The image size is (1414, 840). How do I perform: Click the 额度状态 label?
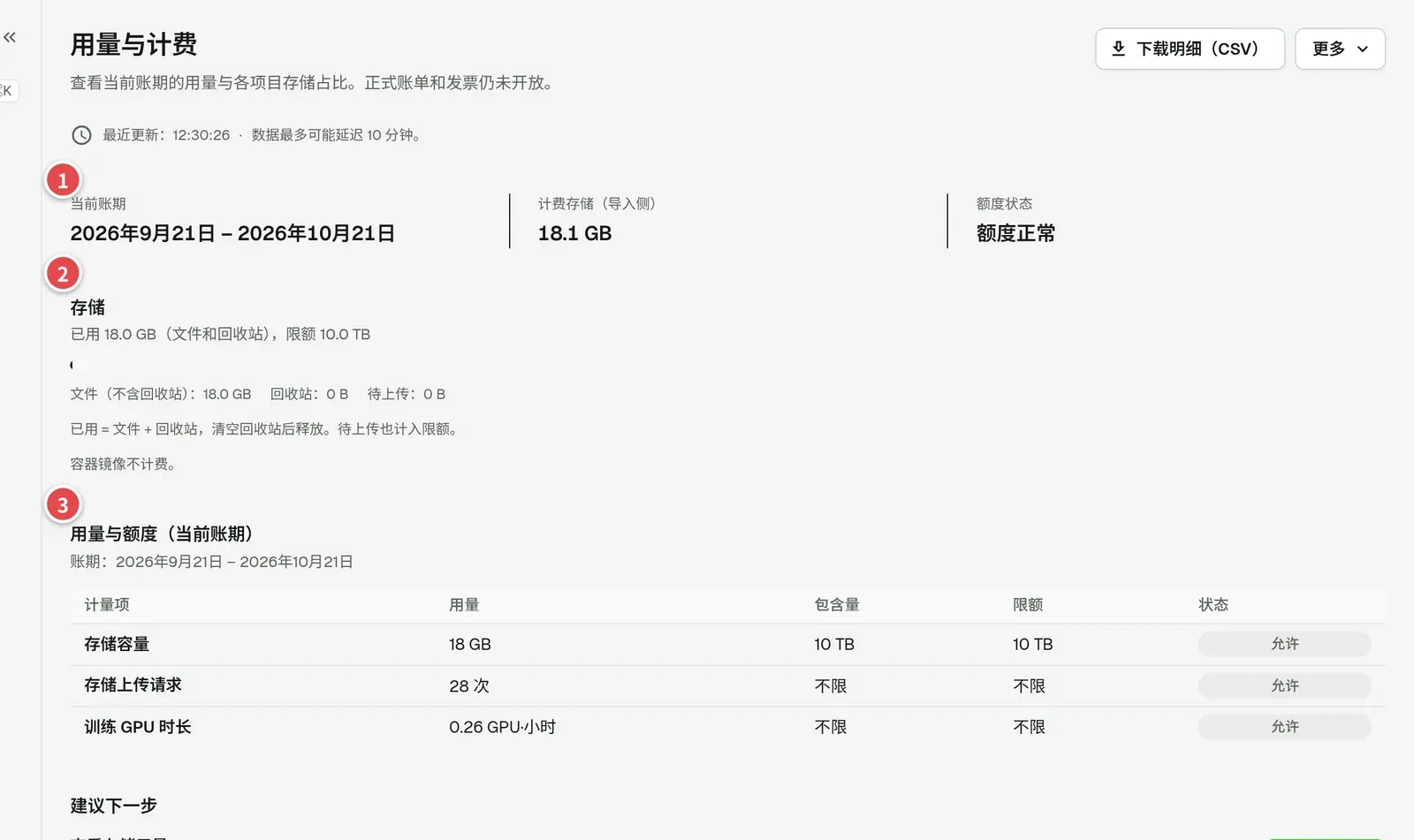(1004, 204)
